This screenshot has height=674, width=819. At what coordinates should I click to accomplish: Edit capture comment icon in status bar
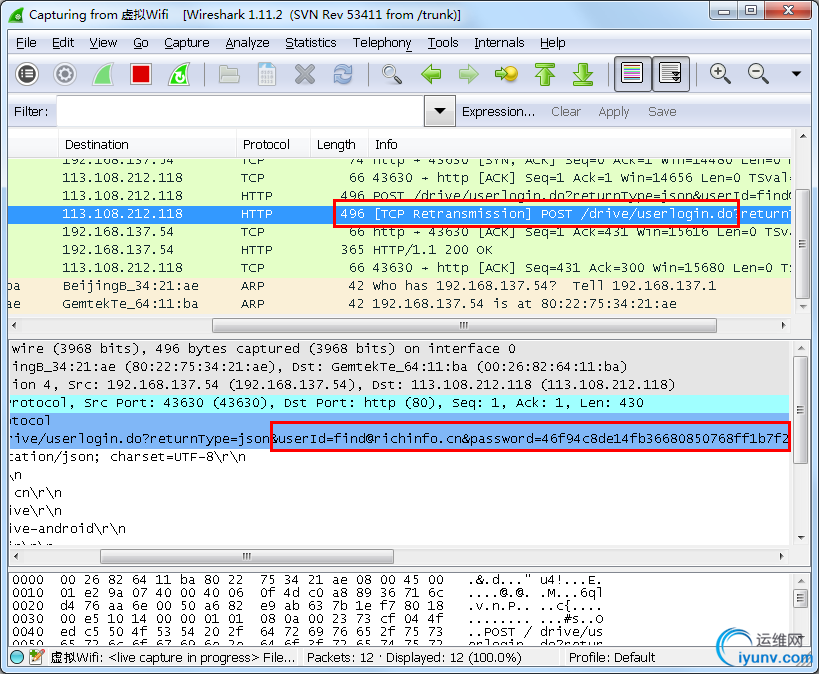37,657
